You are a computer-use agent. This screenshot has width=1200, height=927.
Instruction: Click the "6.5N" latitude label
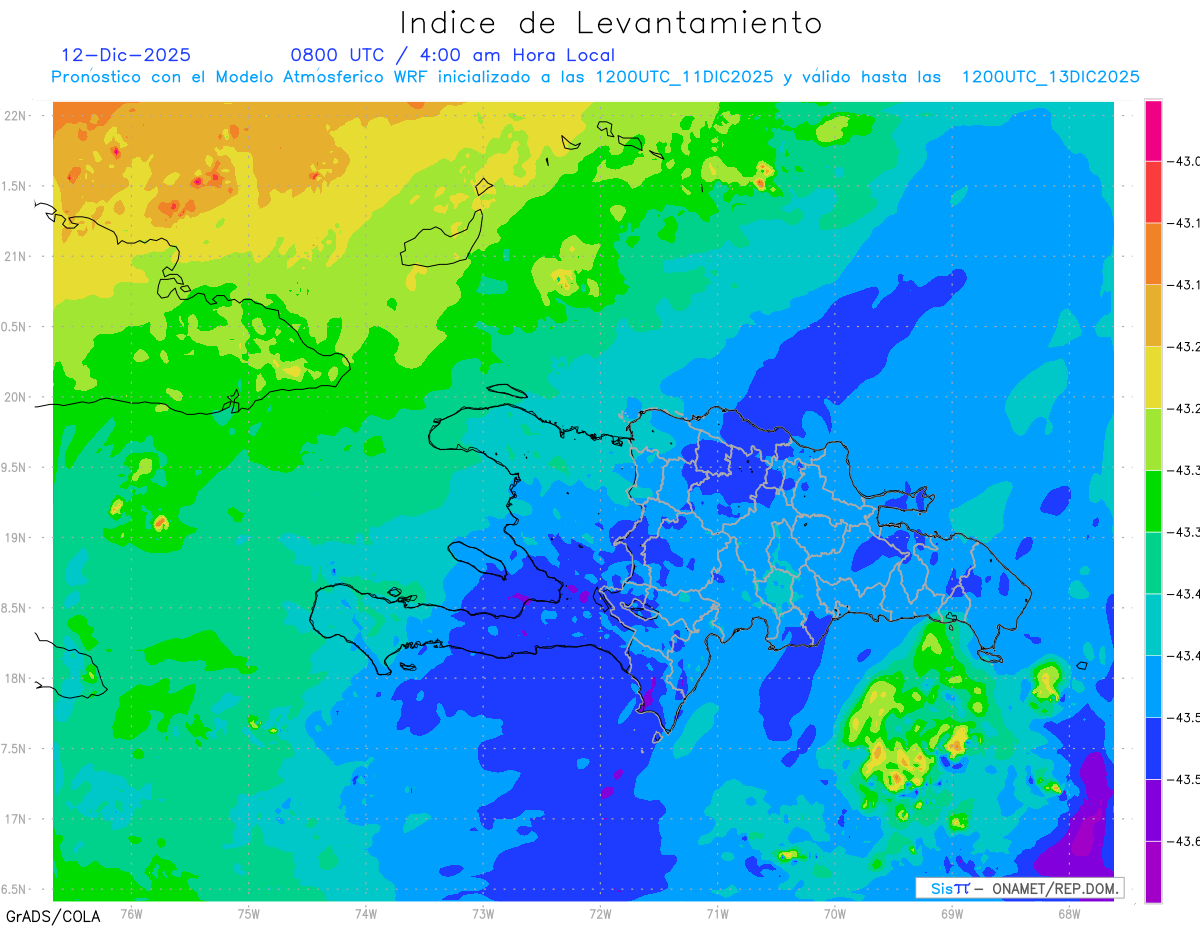coord(15,889)
